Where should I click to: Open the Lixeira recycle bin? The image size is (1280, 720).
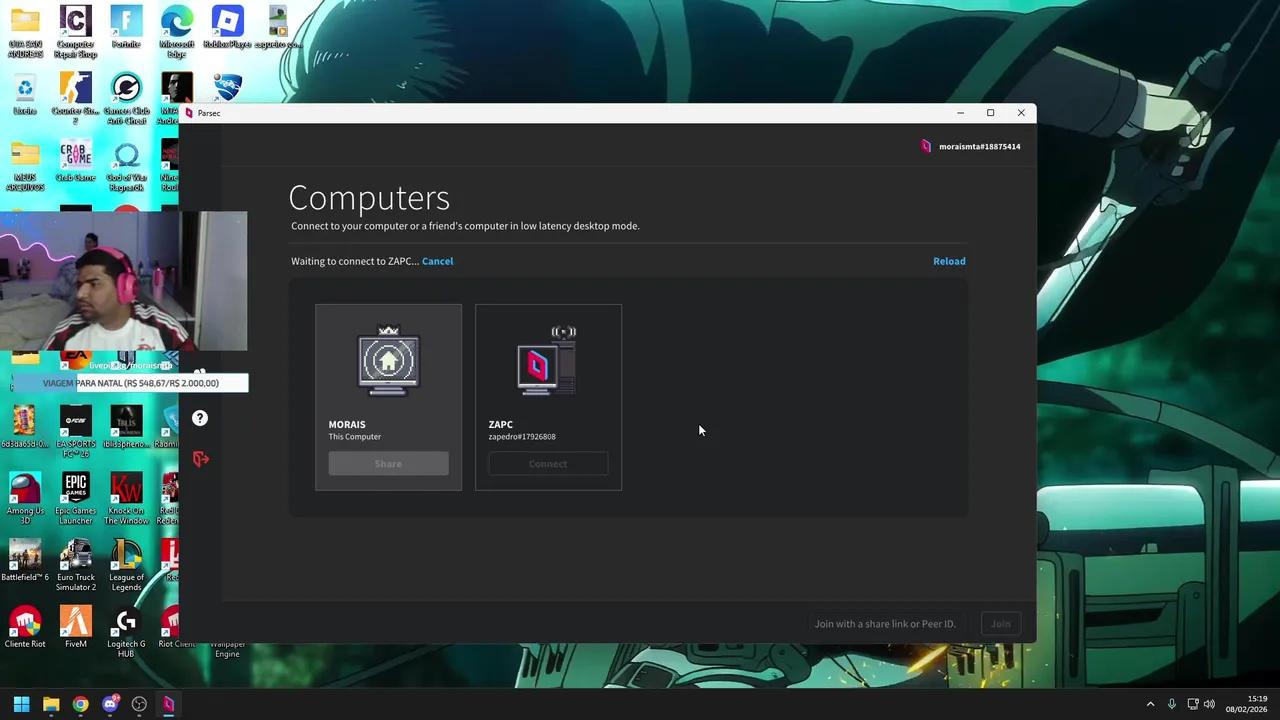25,95
